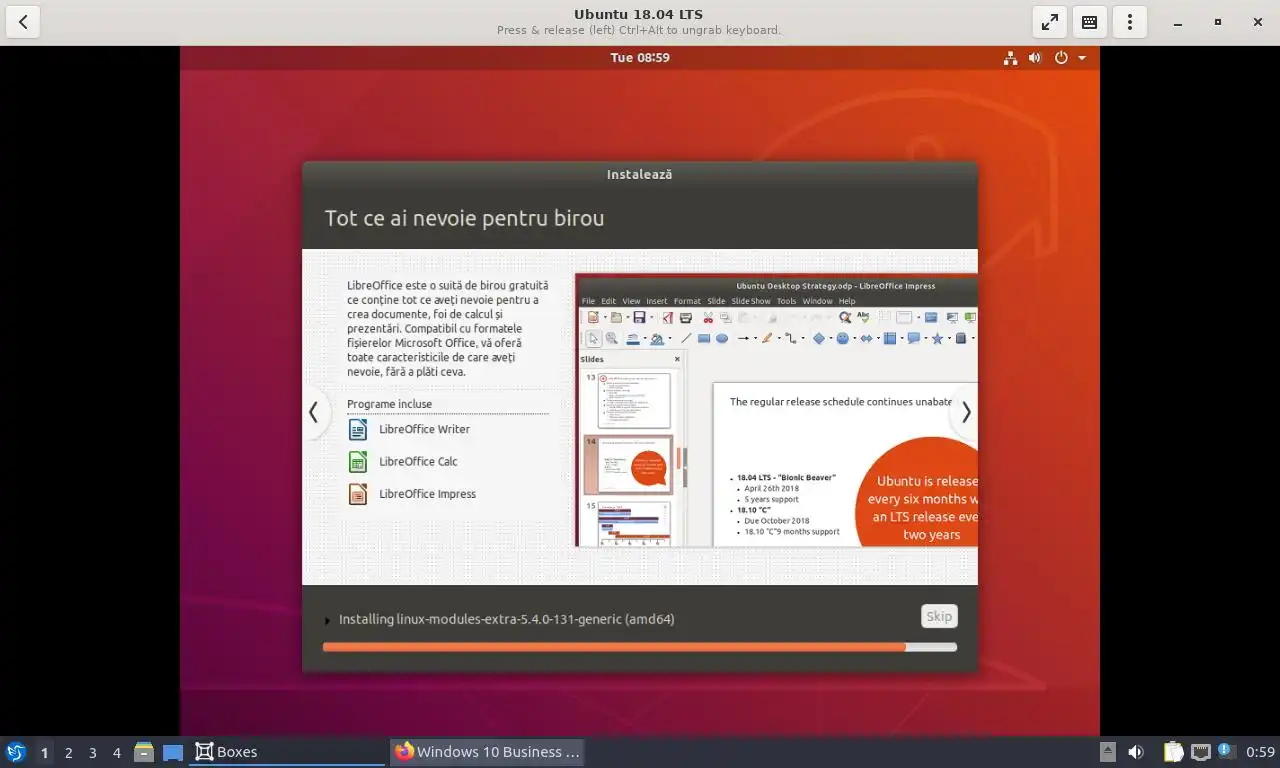Image resolution: width=1280 pixels, height=768 pixels.
Task: Click the "Programe incluse" label
Action: point(389,404)
